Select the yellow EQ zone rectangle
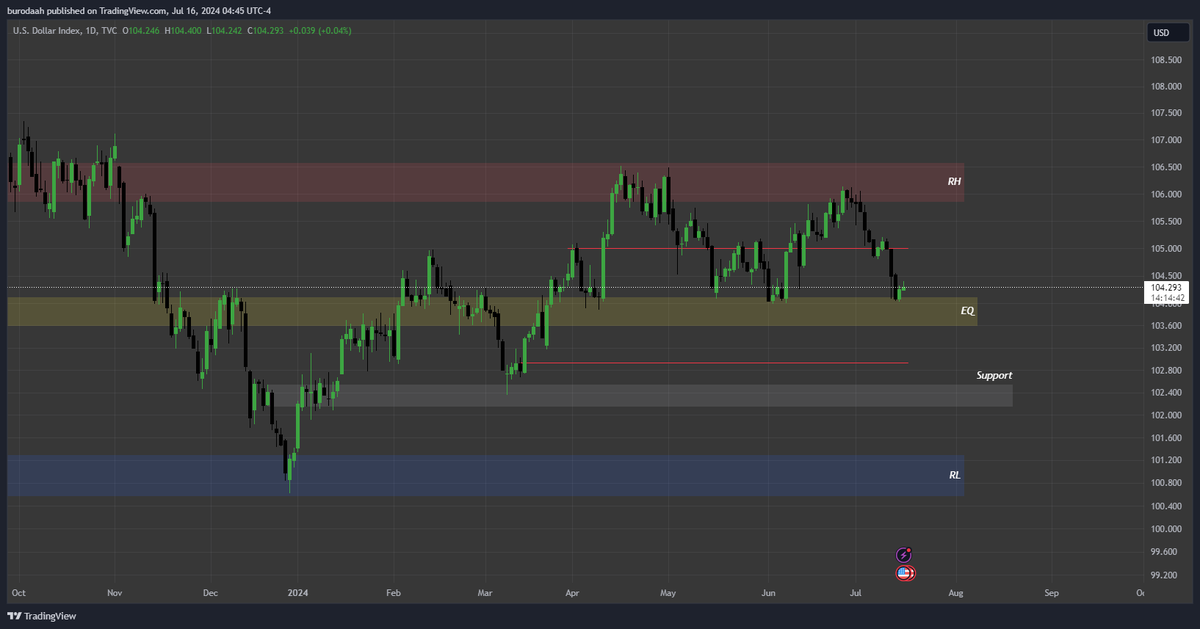The height and width of the screenshot is (629, 1200). point(493,311)
